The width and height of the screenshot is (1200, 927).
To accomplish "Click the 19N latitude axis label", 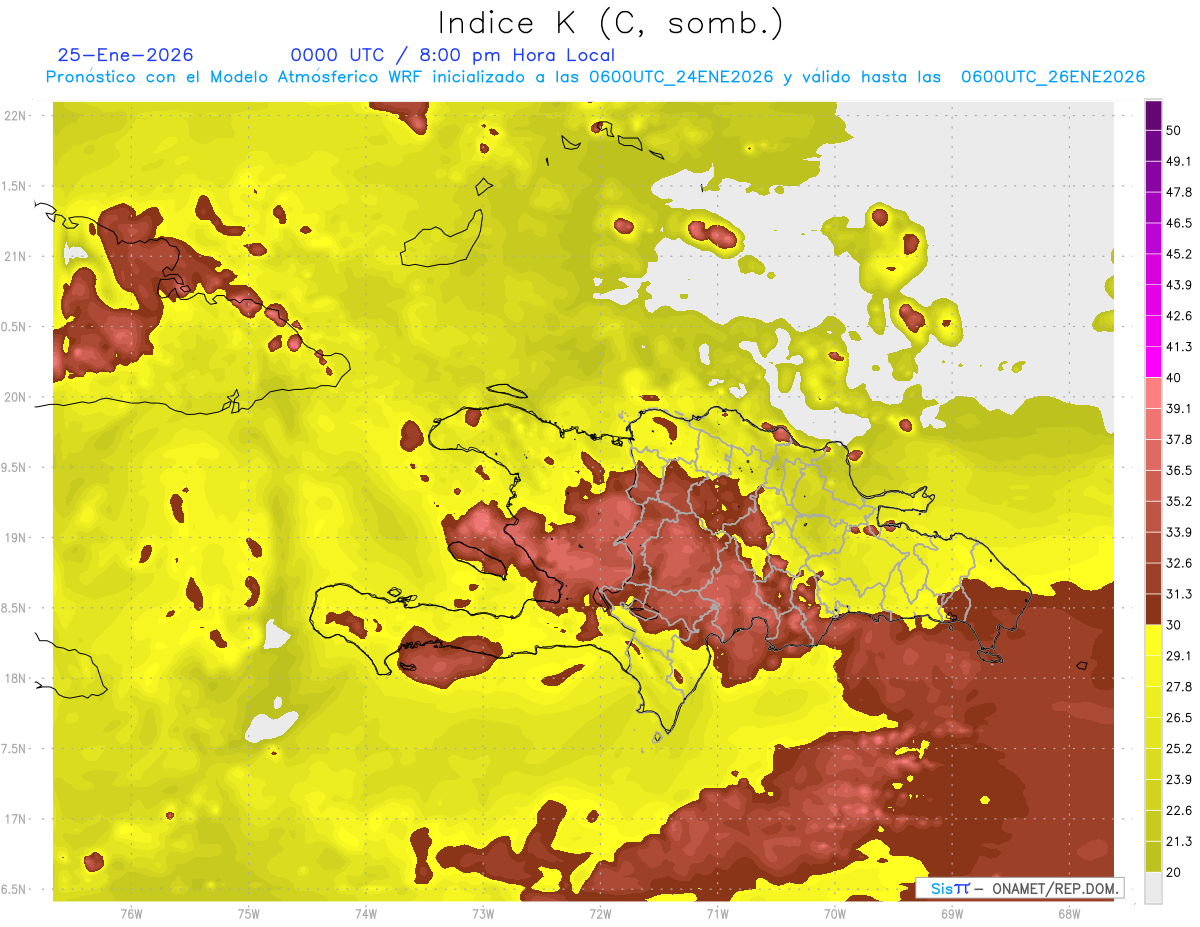I will tap(16, 538).
